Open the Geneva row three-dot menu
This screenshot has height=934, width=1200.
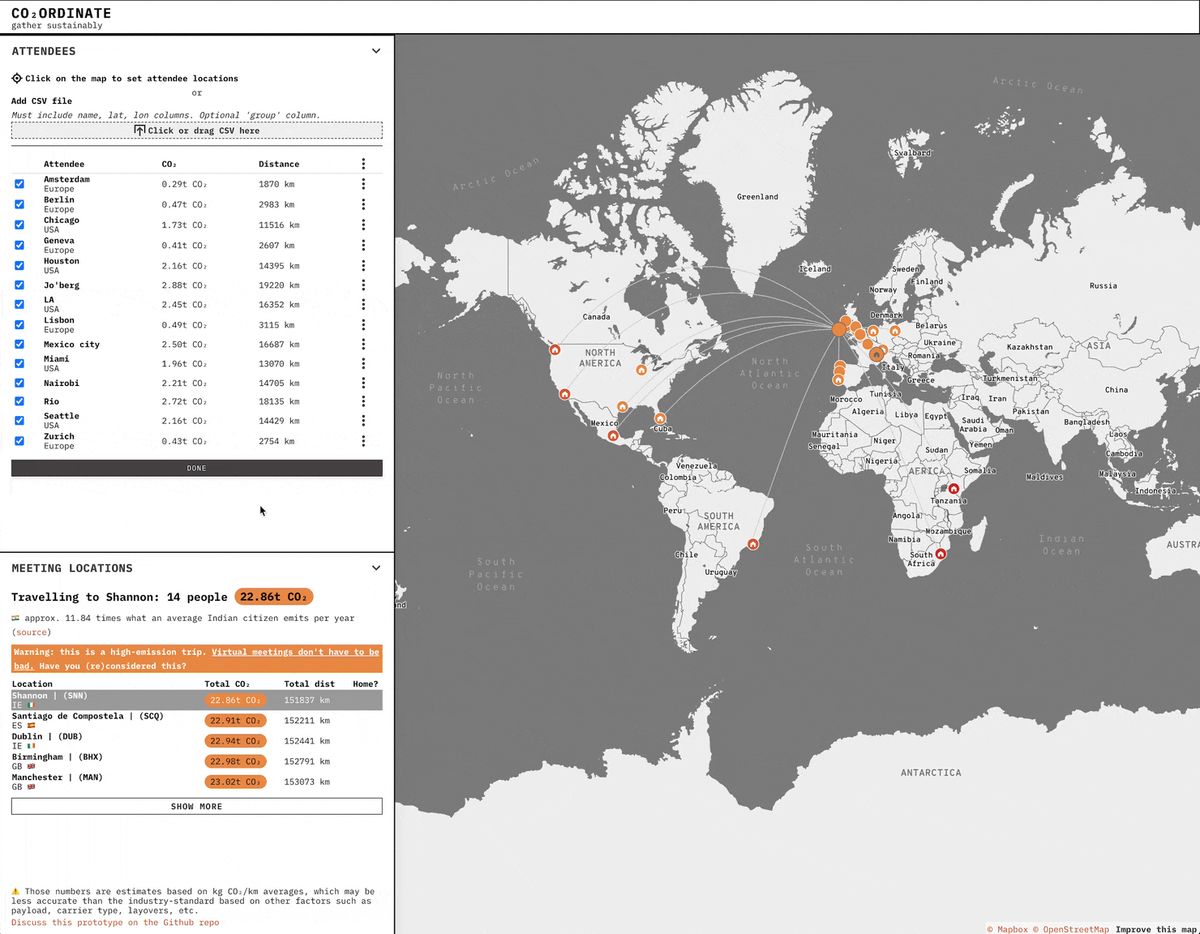(363, 245)
